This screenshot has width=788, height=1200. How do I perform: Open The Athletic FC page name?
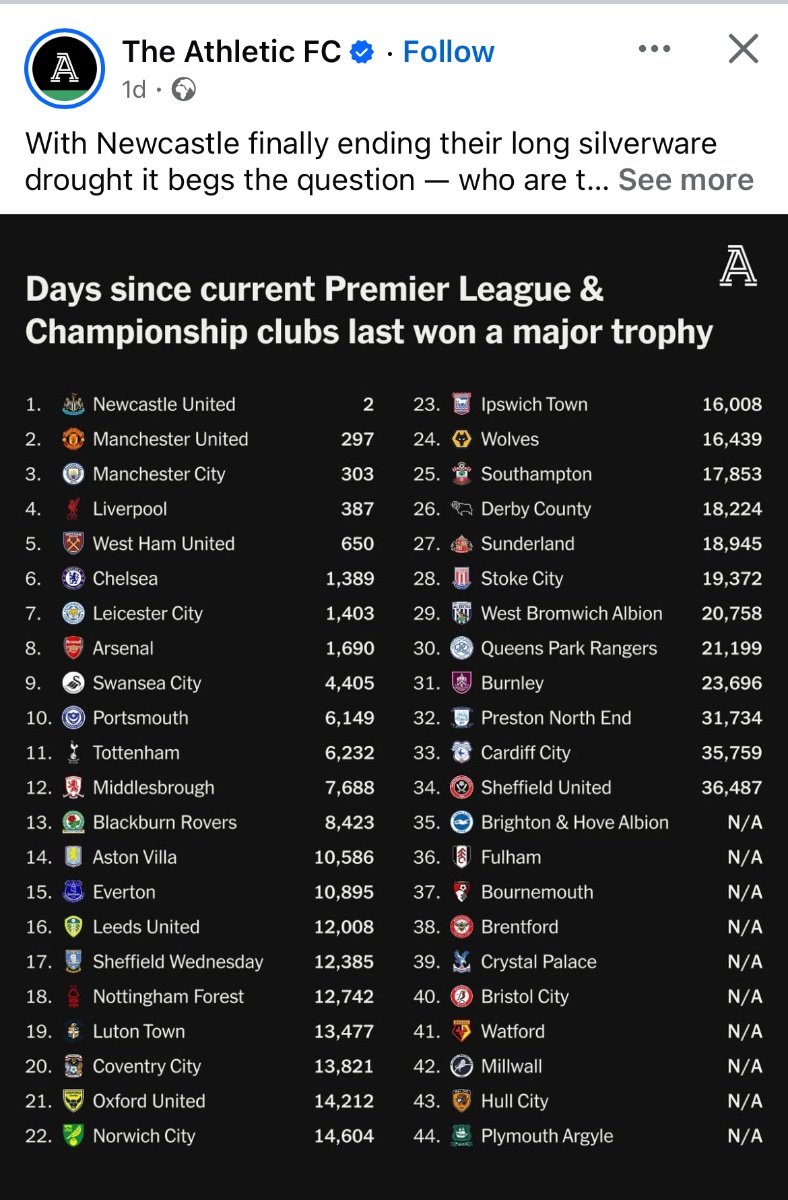point(232,52)
